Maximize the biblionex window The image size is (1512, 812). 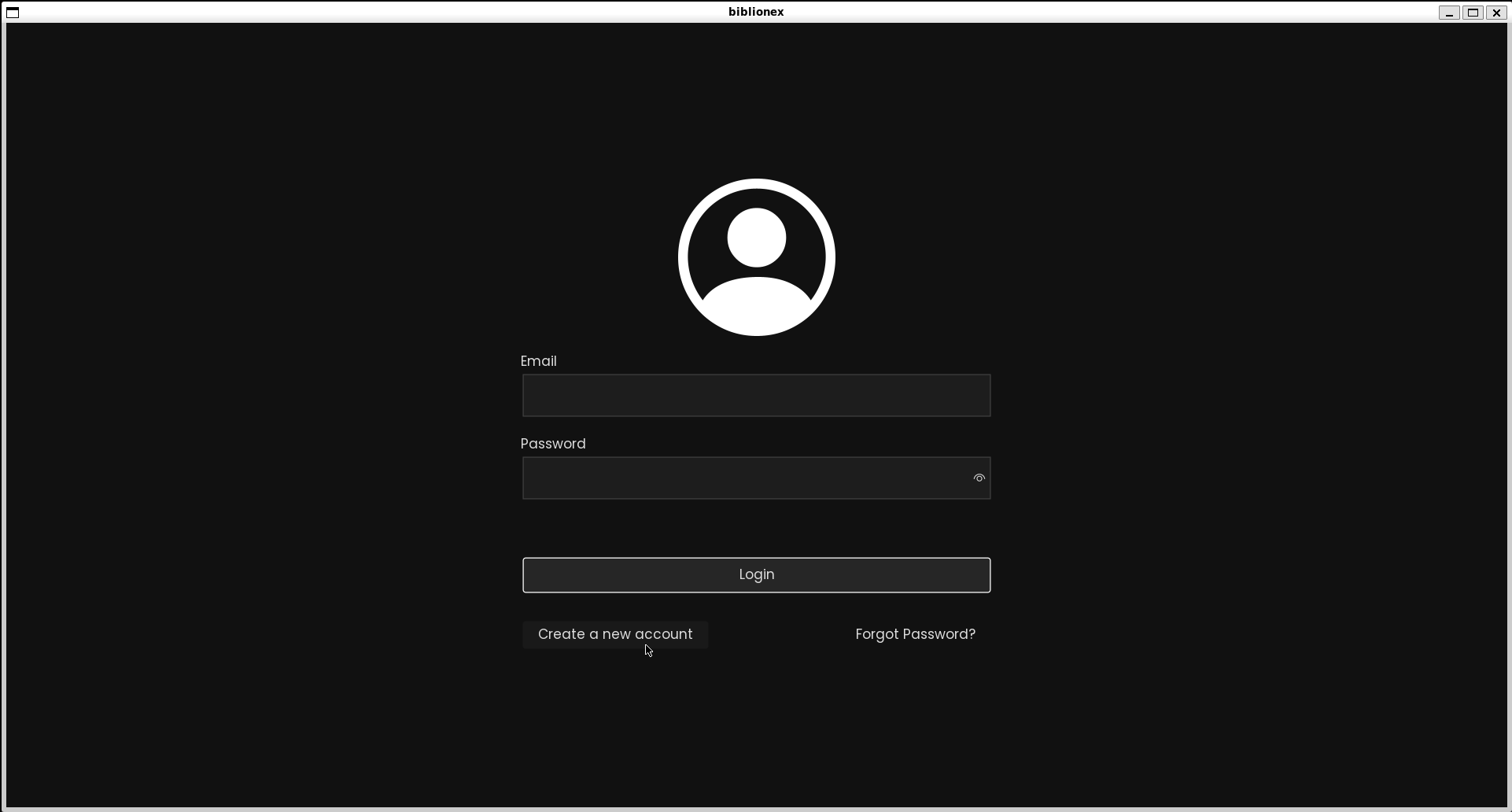click(1473, 13)
